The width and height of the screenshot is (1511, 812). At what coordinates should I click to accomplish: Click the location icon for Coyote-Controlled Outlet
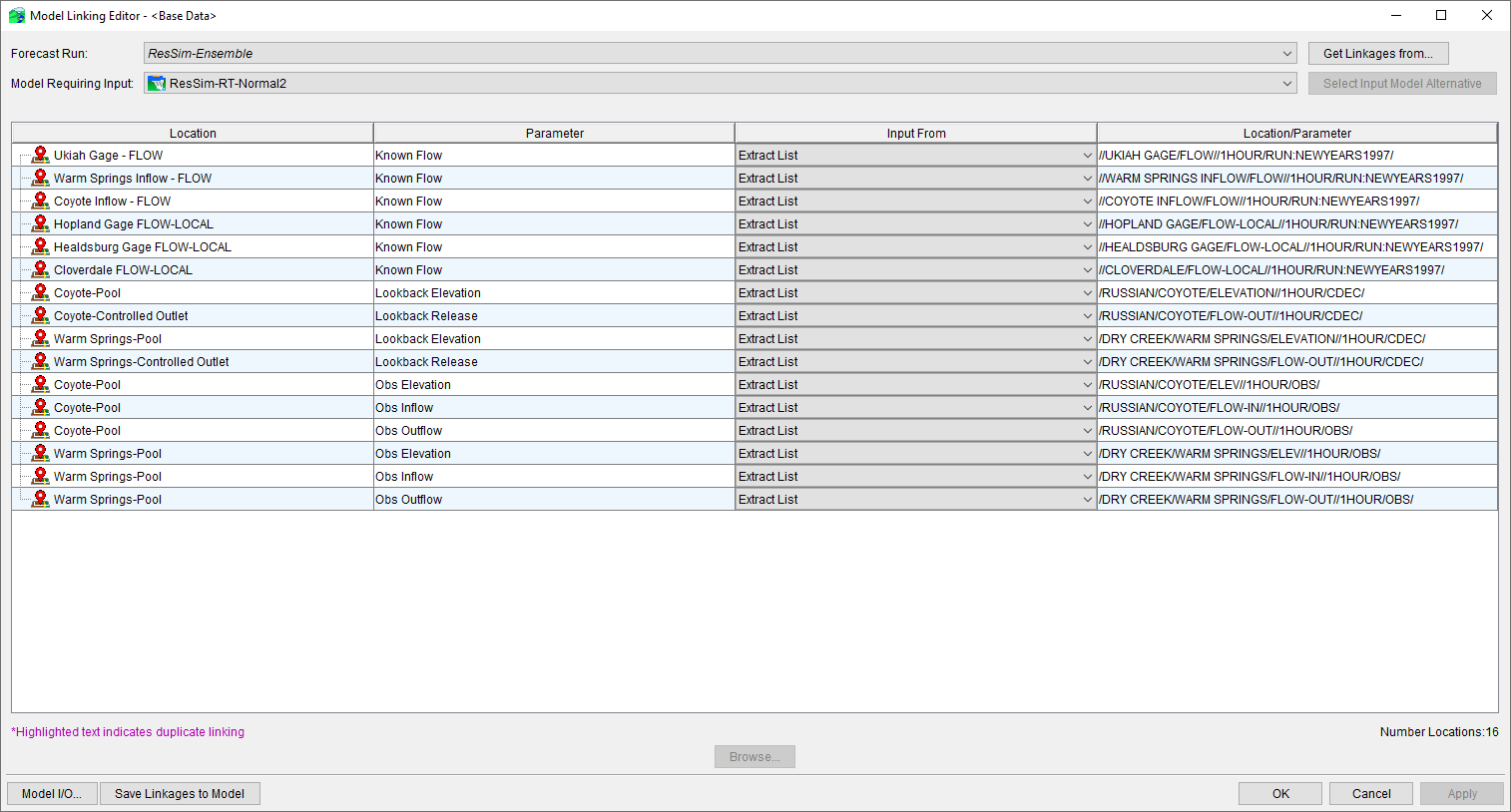tap(40, 315)
